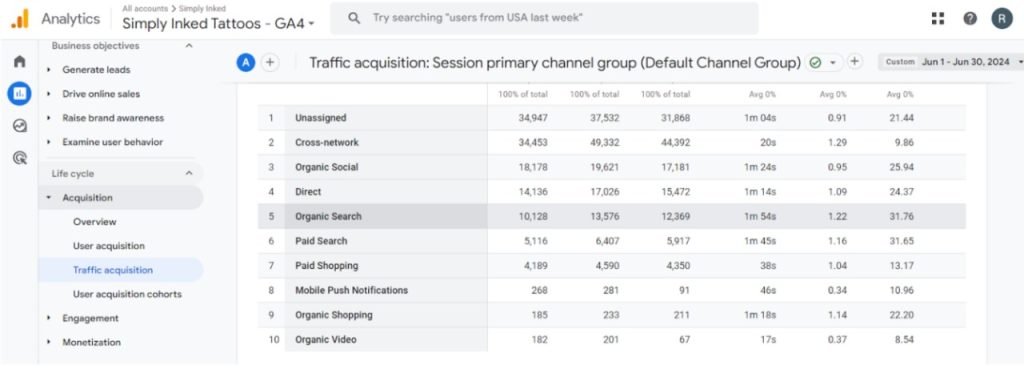
Task: Open the account avatar labeled R
Action: pyautogui.click(x=1002, y=18)
